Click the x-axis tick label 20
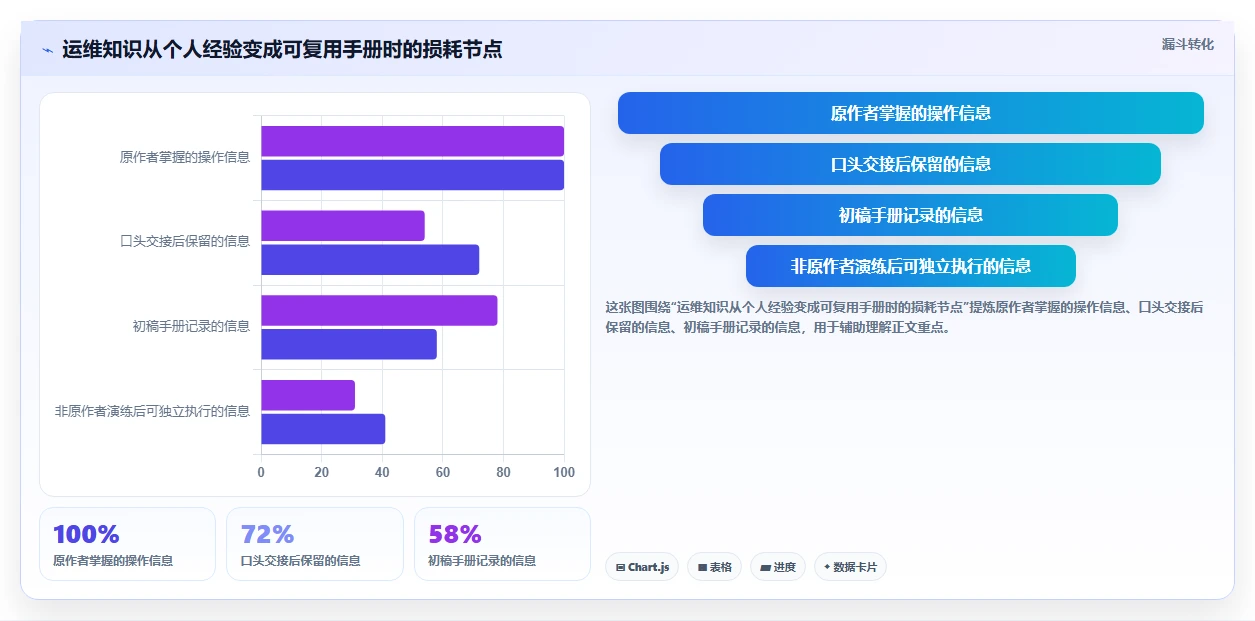The width and height of the screenshot is (1255, 621). point(322,472)
